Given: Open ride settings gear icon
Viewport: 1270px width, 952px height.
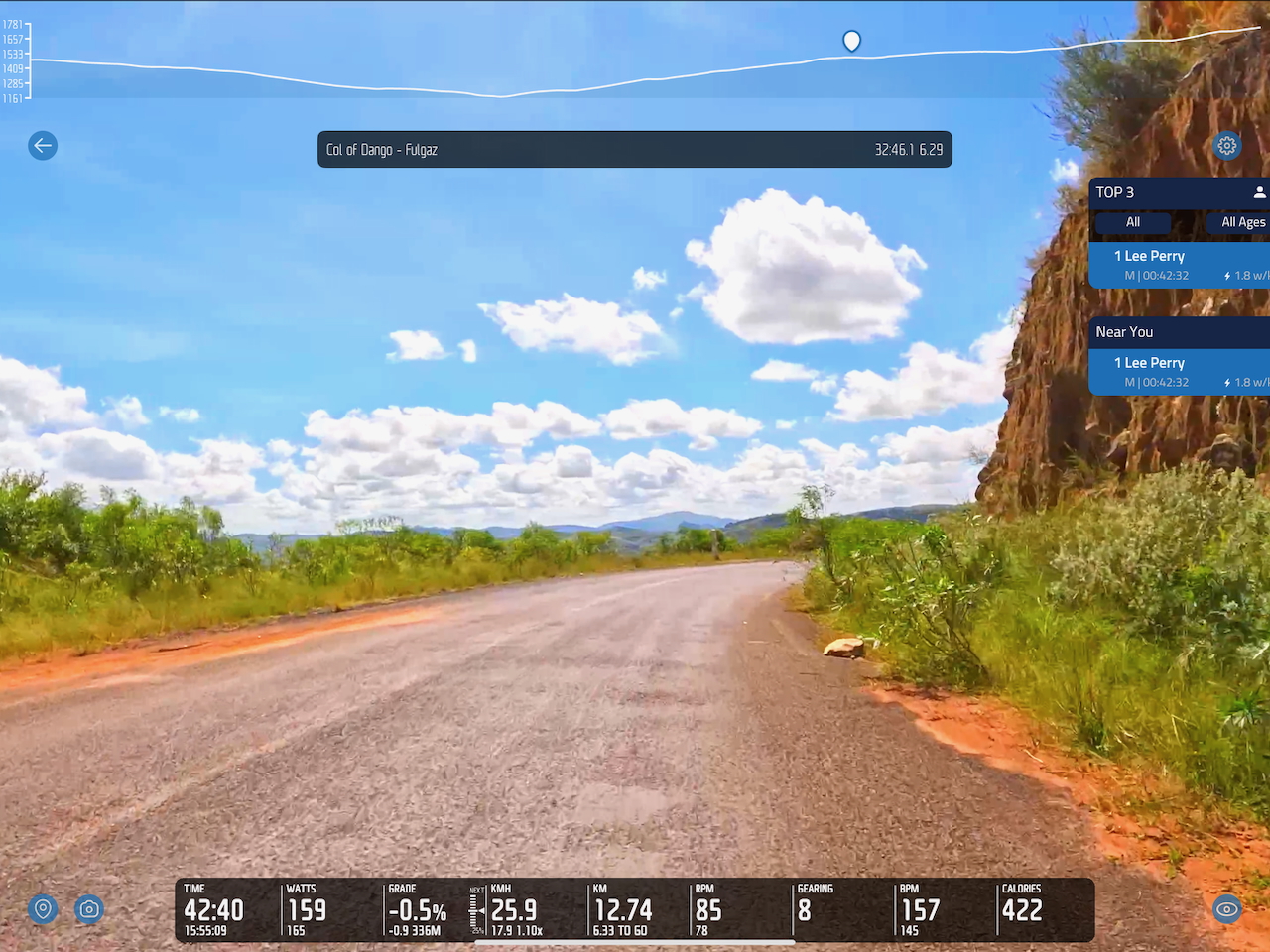Looking at the screenshot, I should [1227, 146].
